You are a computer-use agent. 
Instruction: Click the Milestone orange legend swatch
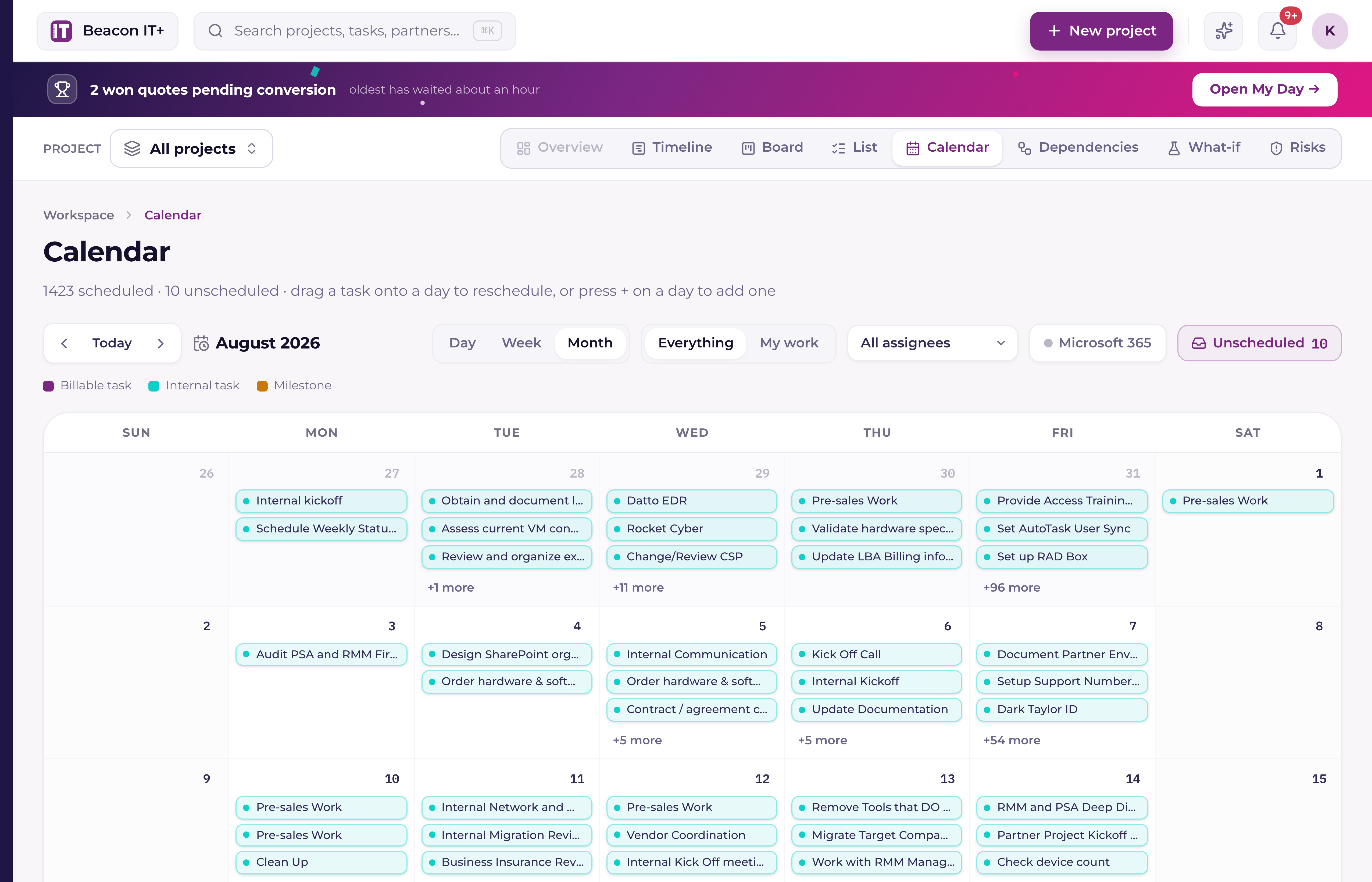(x=262, y=386)
